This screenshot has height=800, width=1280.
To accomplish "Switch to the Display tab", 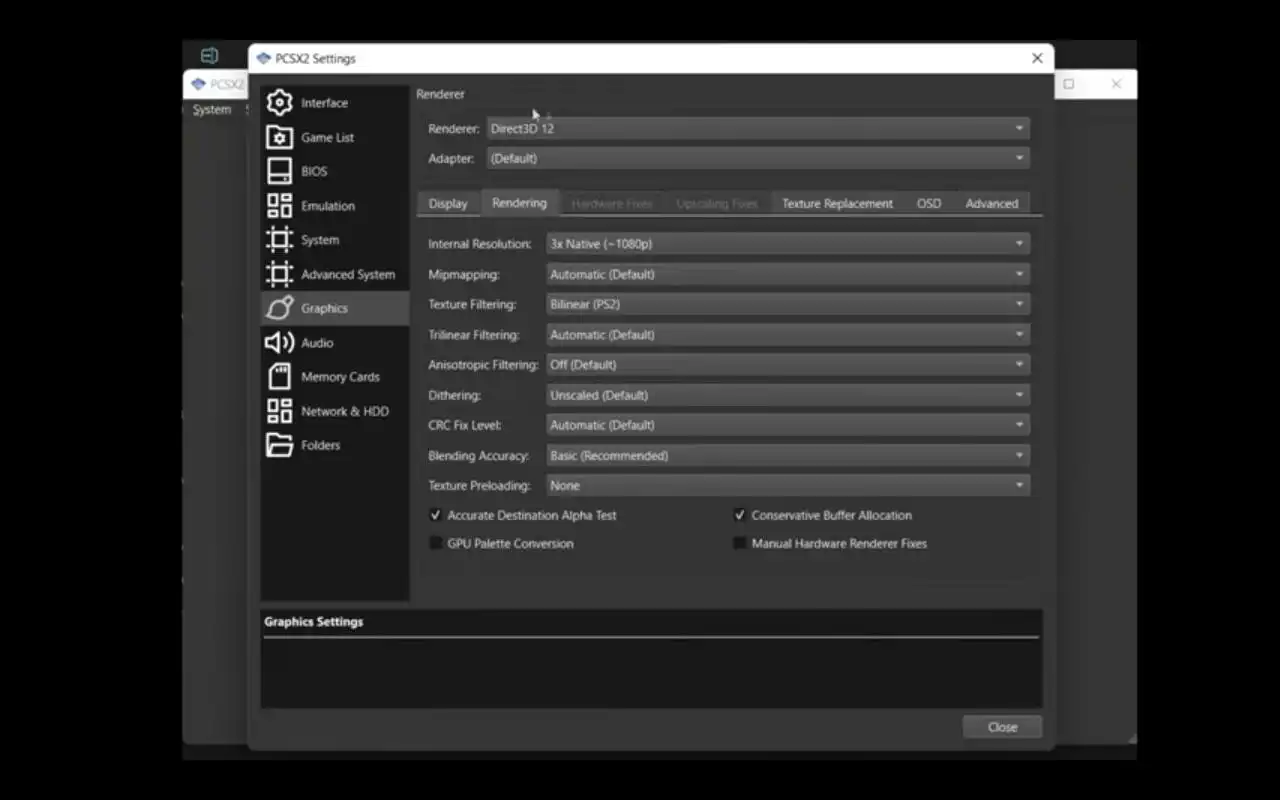I will pos(448,203).
